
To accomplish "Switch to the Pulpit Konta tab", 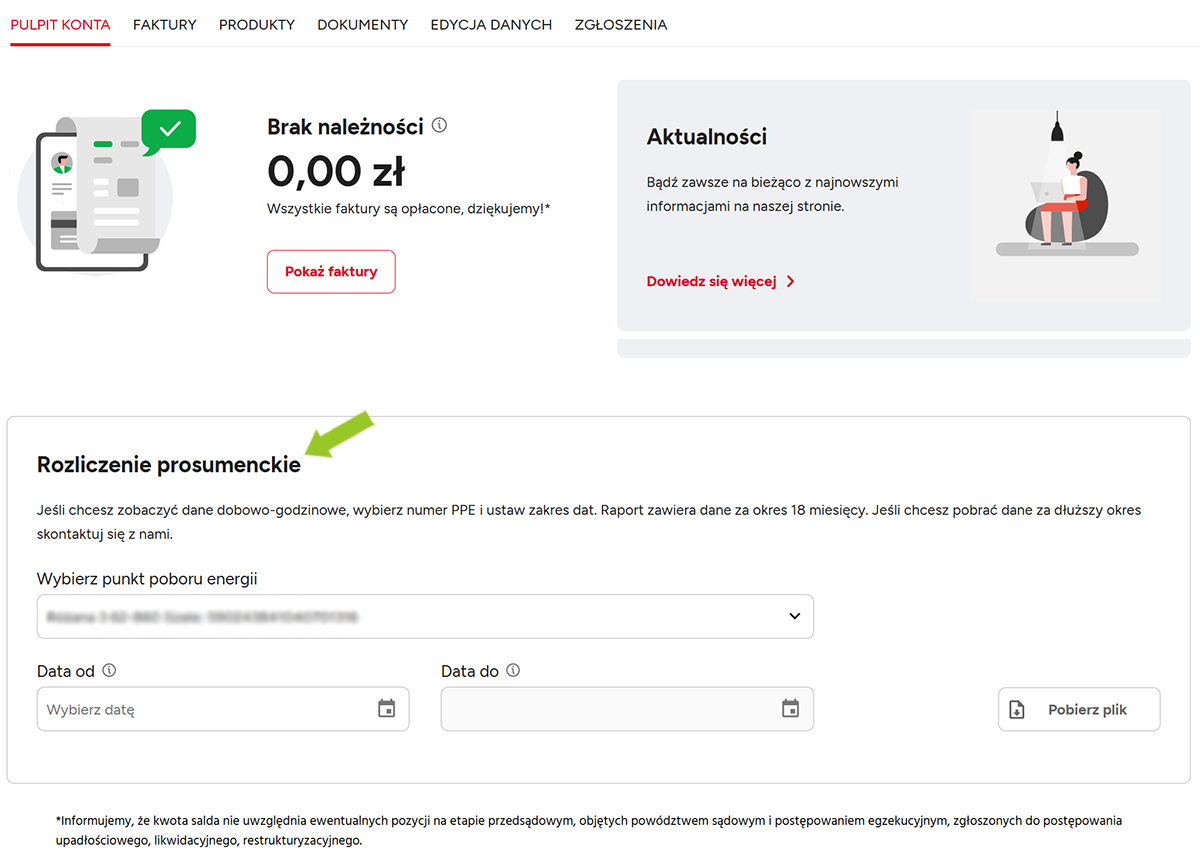I will click(60, 25).
